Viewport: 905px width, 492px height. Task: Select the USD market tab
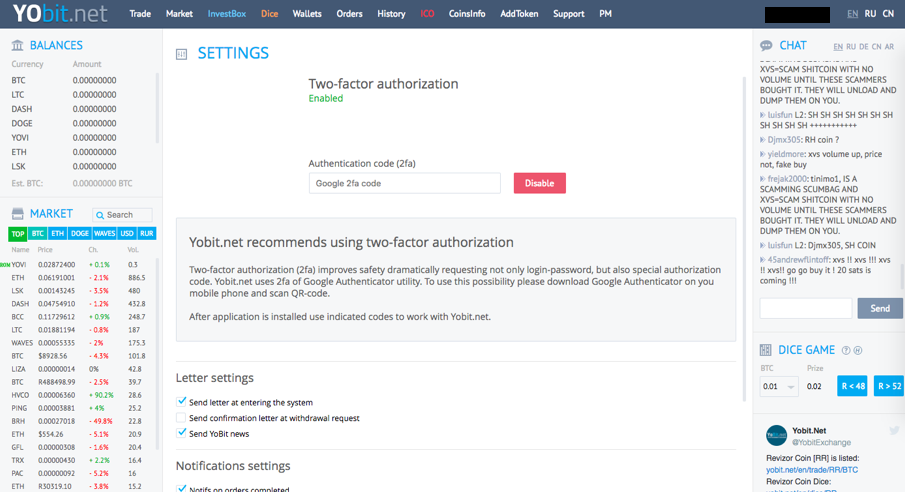127,234
